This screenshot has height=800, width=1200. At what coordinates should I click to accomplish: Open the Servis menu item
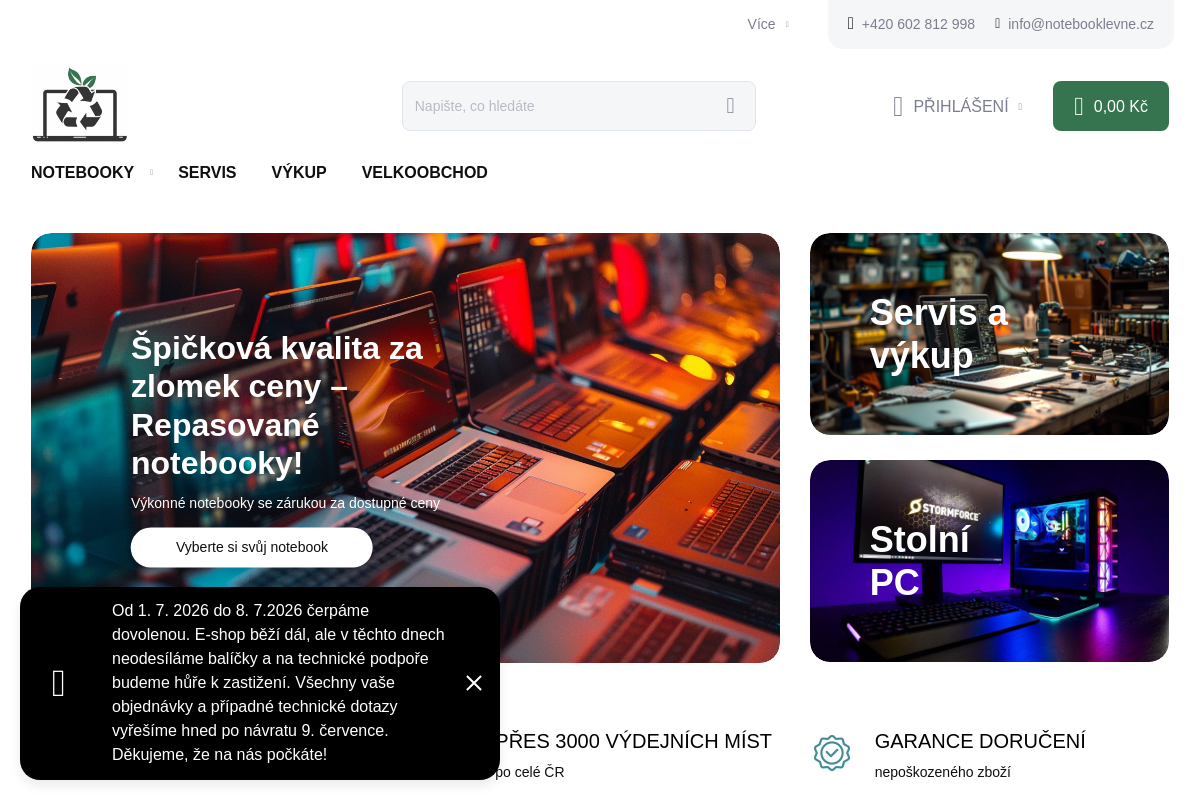point(207,172)
